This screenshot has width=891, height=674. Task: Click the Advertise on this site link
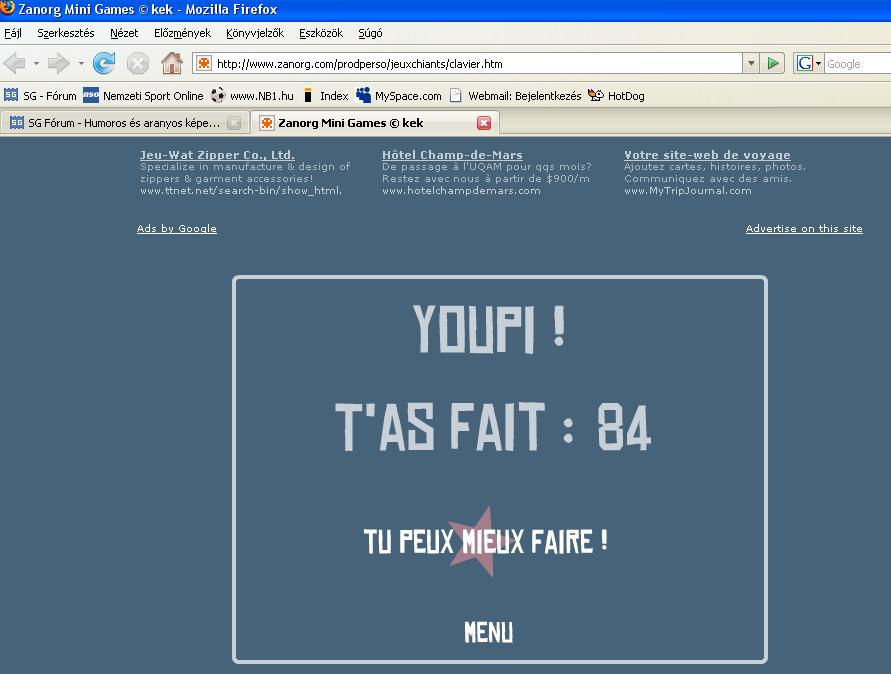803,229
